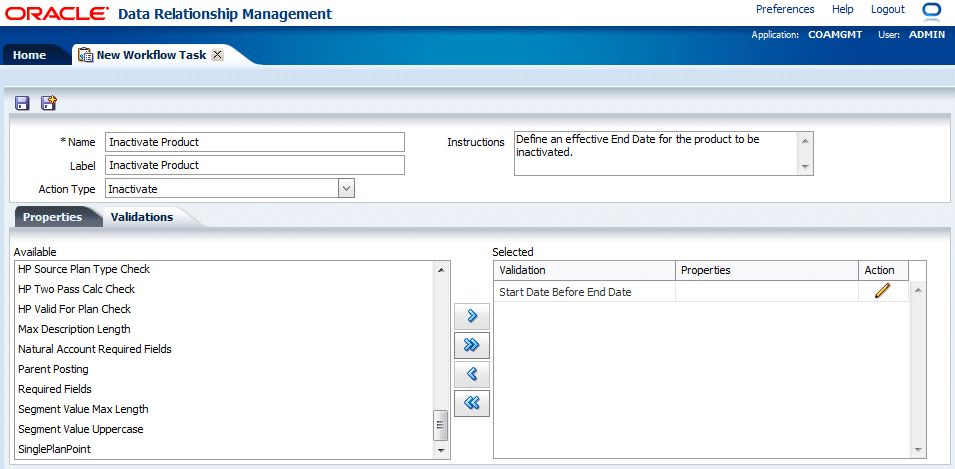Click the Save icon in the toolbar
955x469 pixels.
[x=23, y=103]
